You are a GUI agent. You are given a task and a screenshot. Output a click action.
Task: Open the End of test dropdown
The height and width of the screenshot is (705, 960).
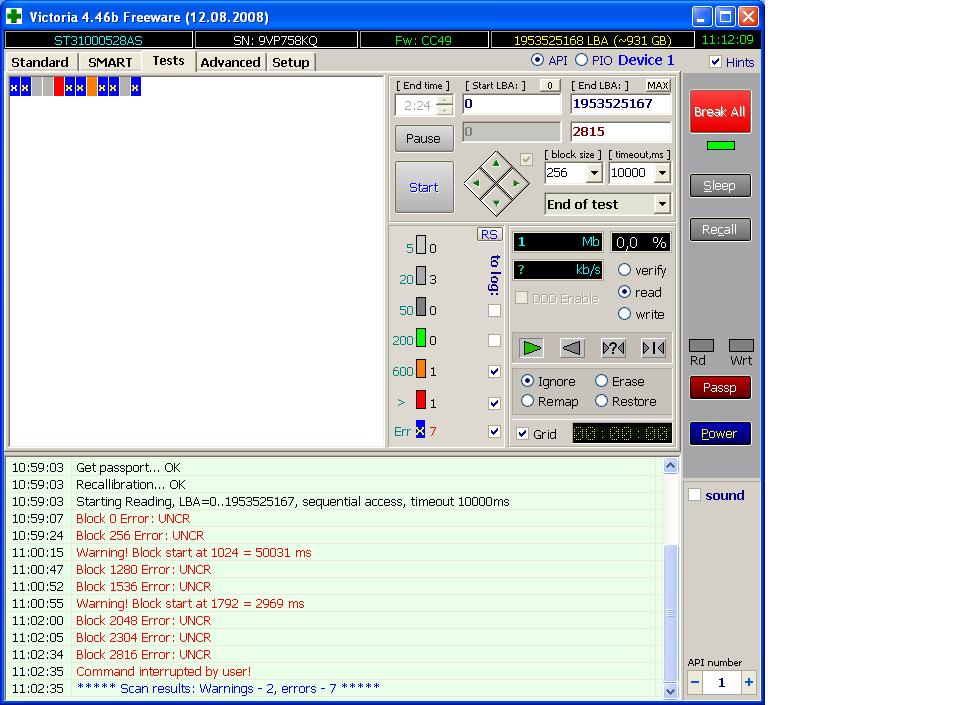[662, 204]
